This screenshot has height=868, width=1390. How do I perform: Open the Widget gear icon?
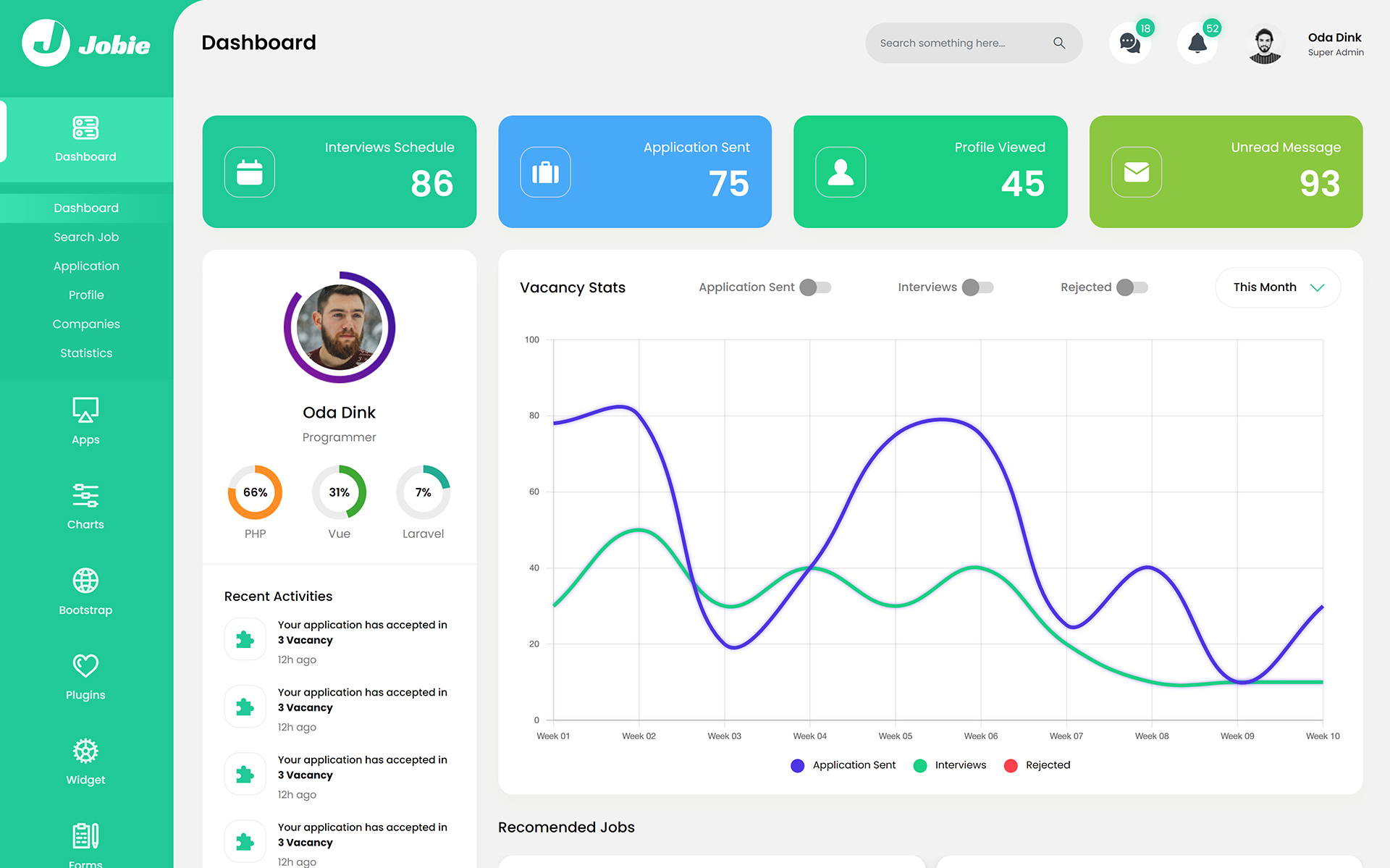click(85, 751)
